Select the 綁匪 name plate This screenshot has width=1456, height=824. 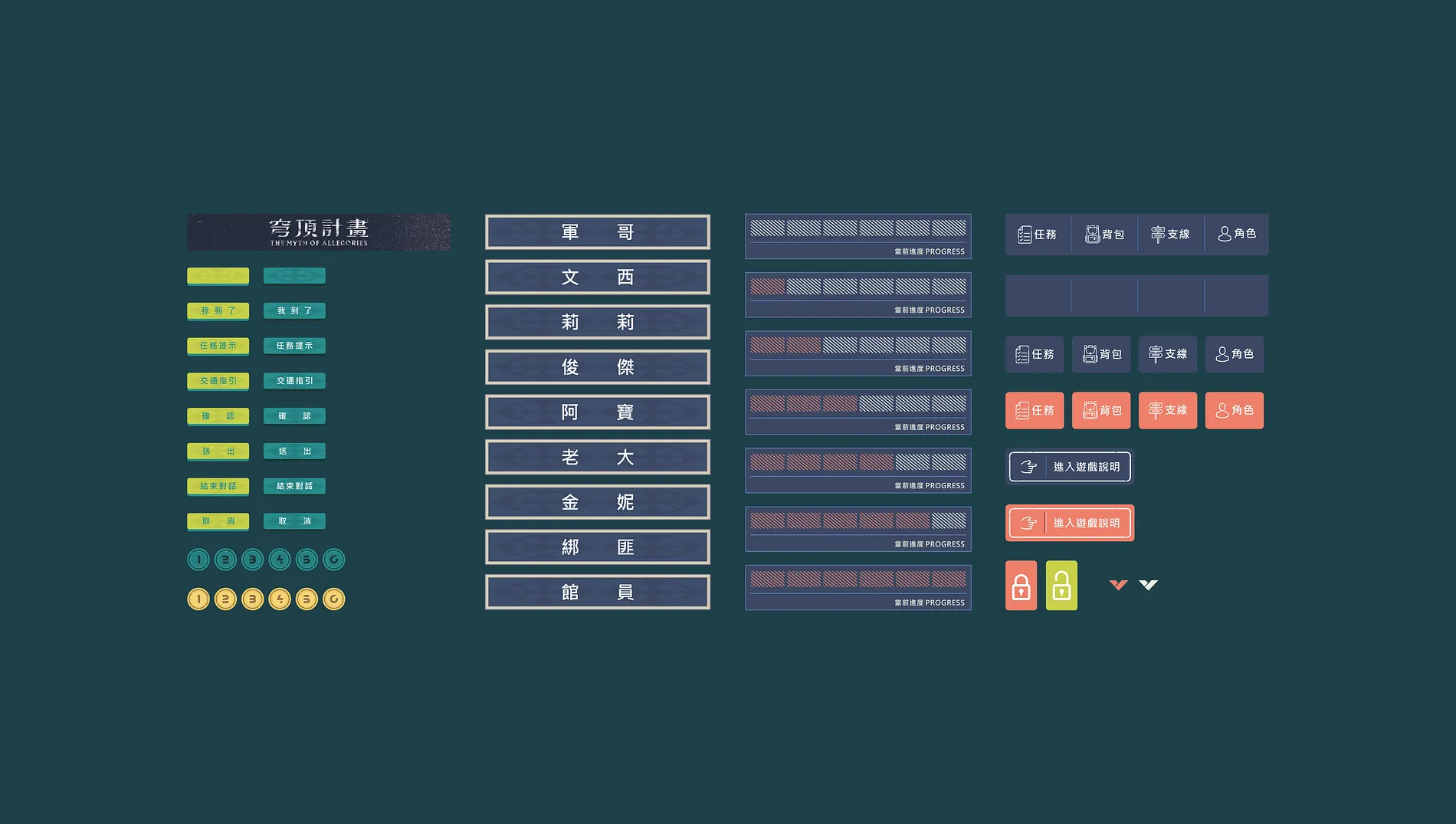(598, 547)
